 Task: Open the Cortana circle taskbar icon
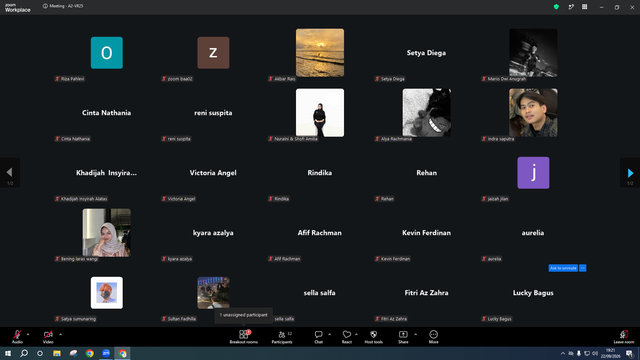tap(40, 353)
